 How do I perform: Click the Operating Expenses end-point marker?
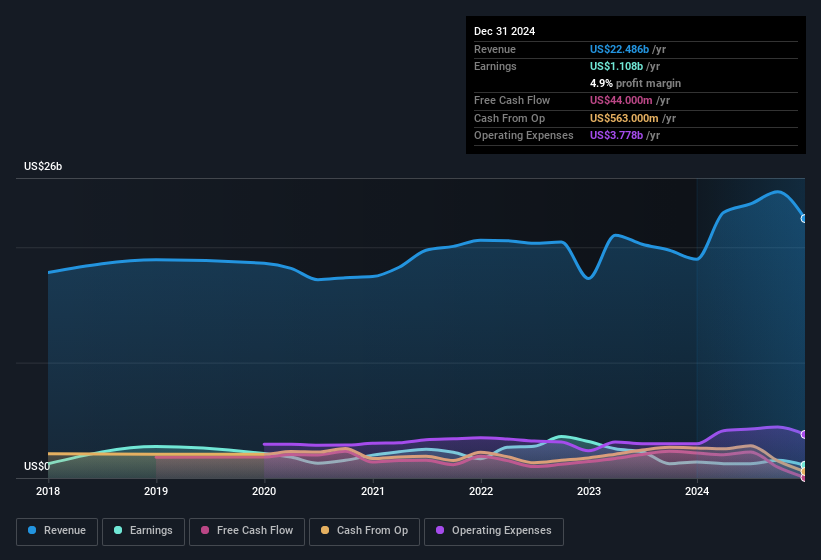tap(804, 434)
